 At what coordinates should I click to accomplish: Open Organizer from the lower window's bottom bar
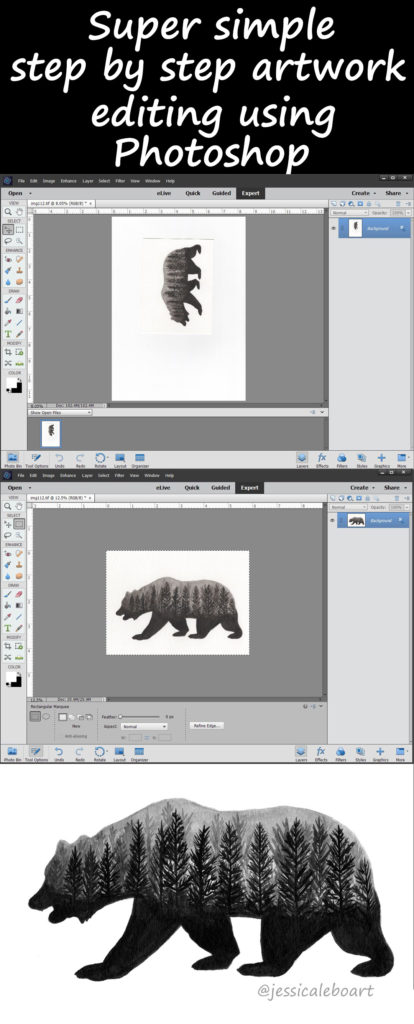[140, 754]
